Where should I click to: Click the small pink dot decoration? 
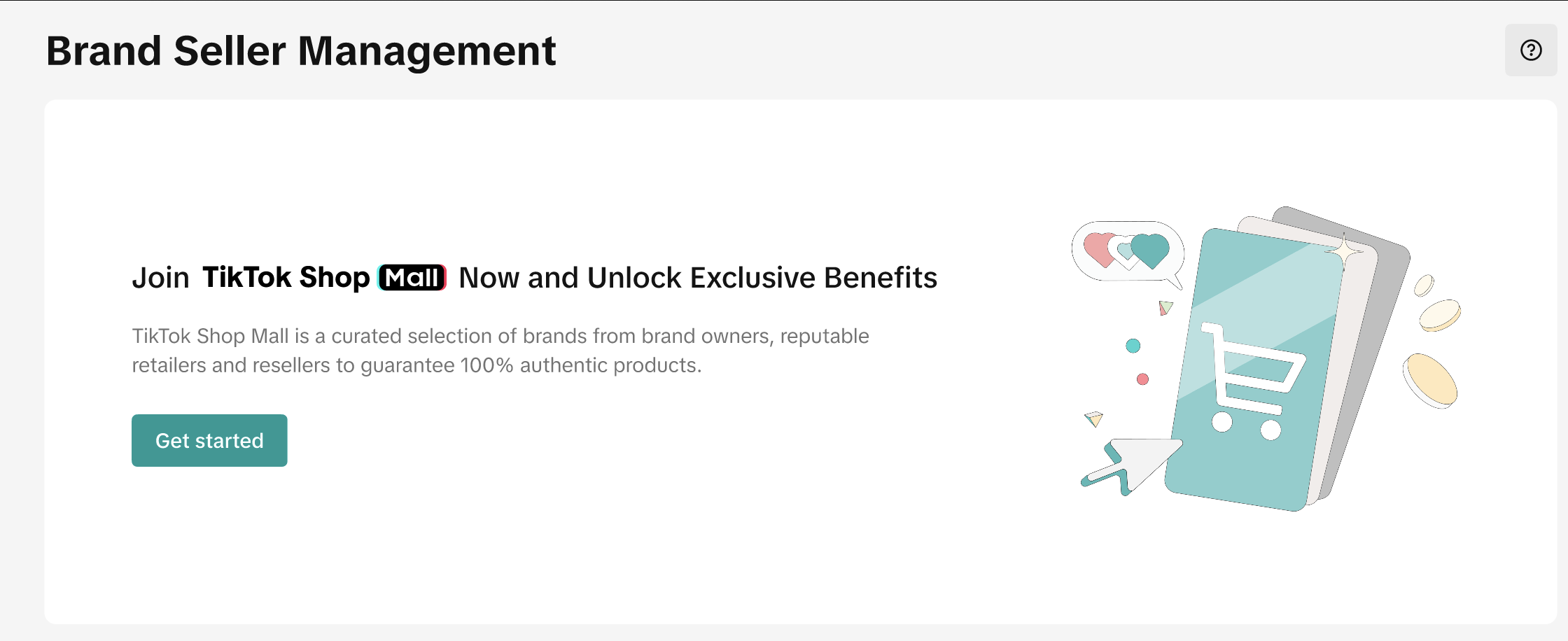tap(1142, 379)
